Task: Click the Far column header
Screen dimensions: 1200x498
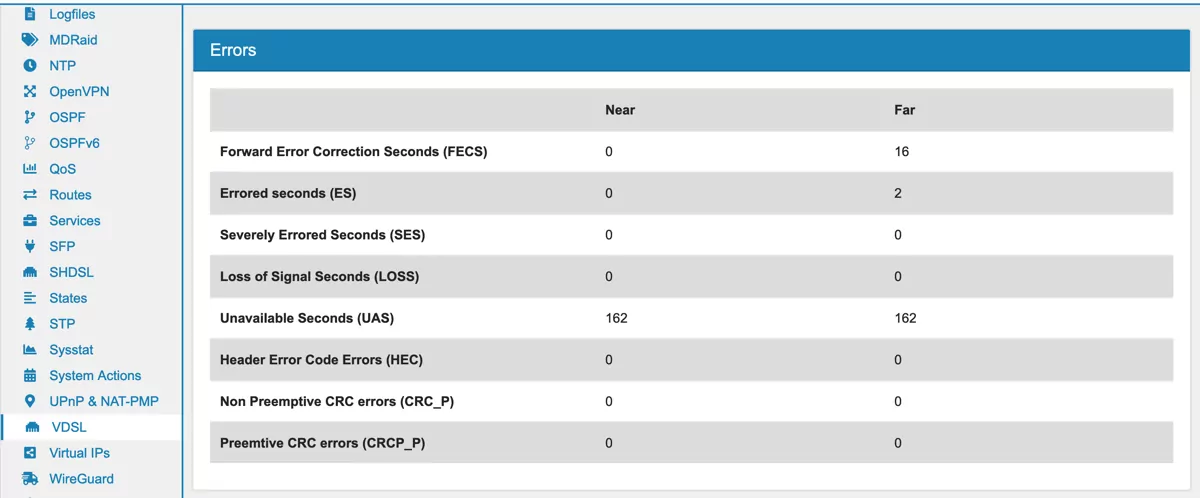Action: tap(904, 110)
